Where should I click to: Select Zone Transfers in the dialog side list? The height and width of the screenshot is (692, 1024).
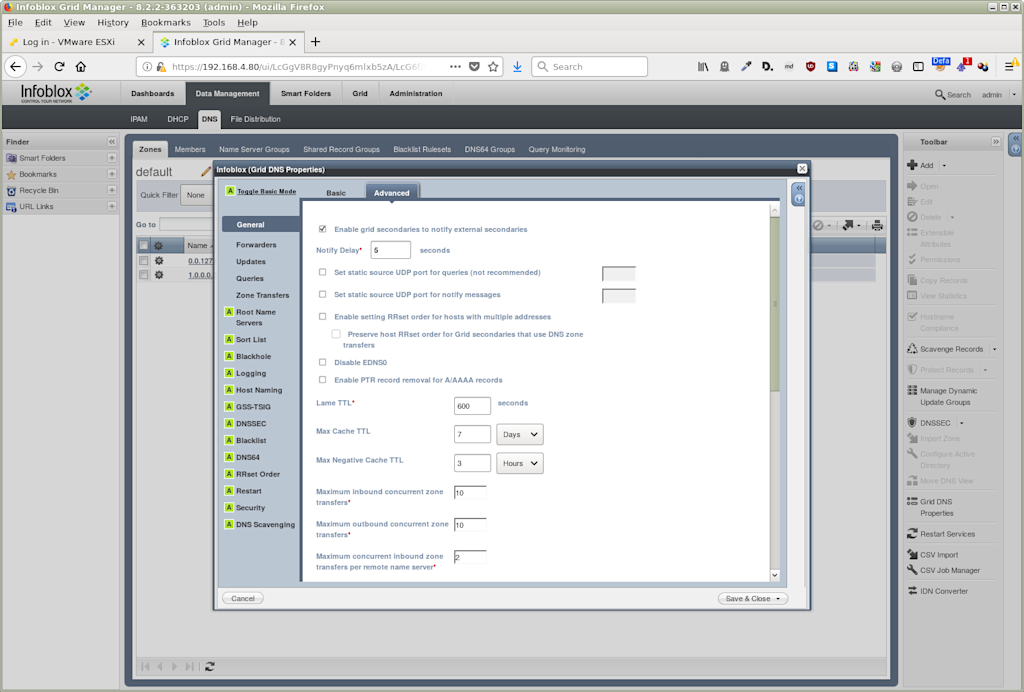click(263, 295)
